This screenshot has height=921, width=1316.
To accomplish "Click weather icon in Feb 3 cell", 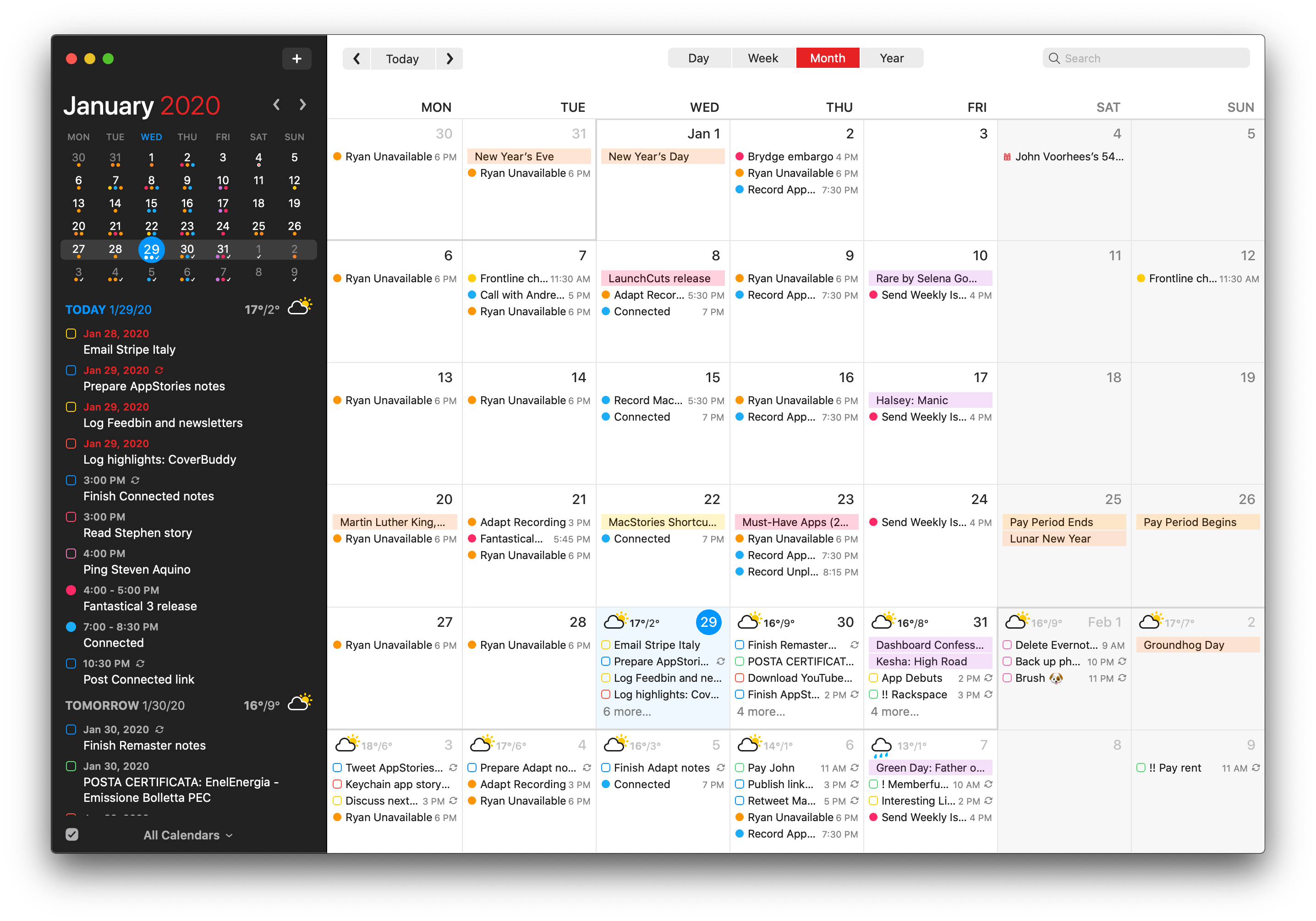I will (347, 743).
